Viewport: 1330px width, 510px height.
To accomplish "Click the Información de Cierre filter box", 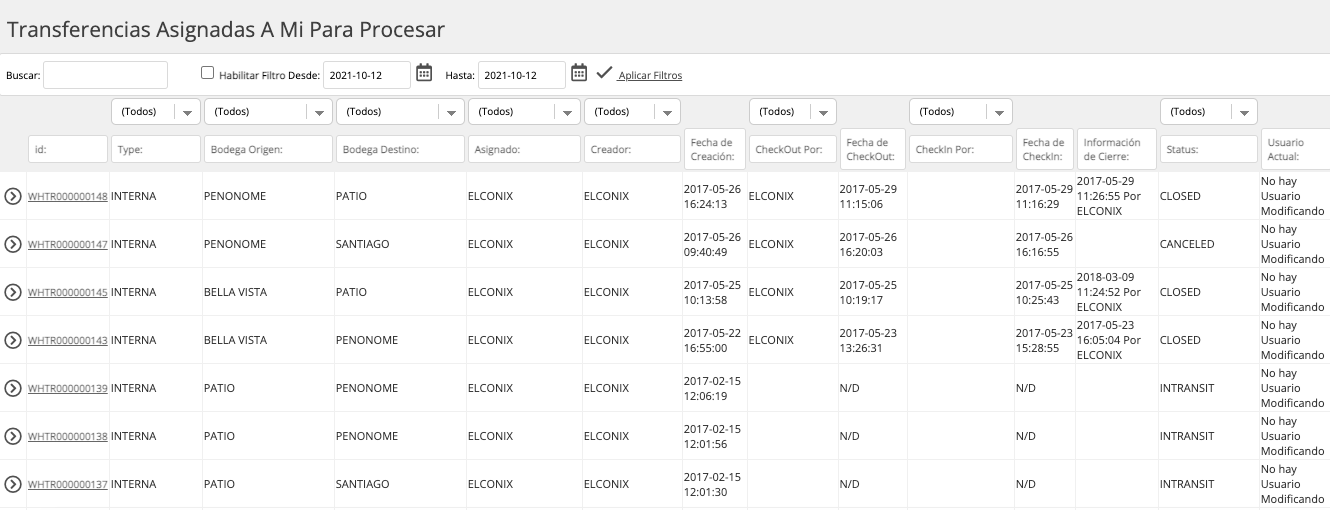I will click(x=1116, y=149).
